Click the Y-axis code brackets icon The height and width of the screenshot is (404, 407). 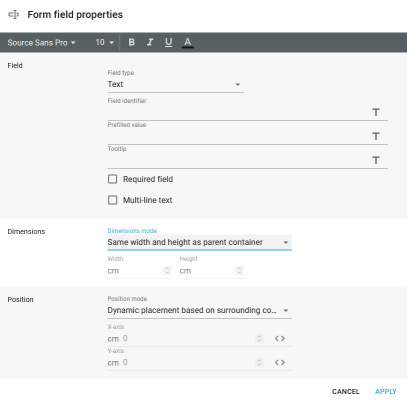(x=280, y=363)
